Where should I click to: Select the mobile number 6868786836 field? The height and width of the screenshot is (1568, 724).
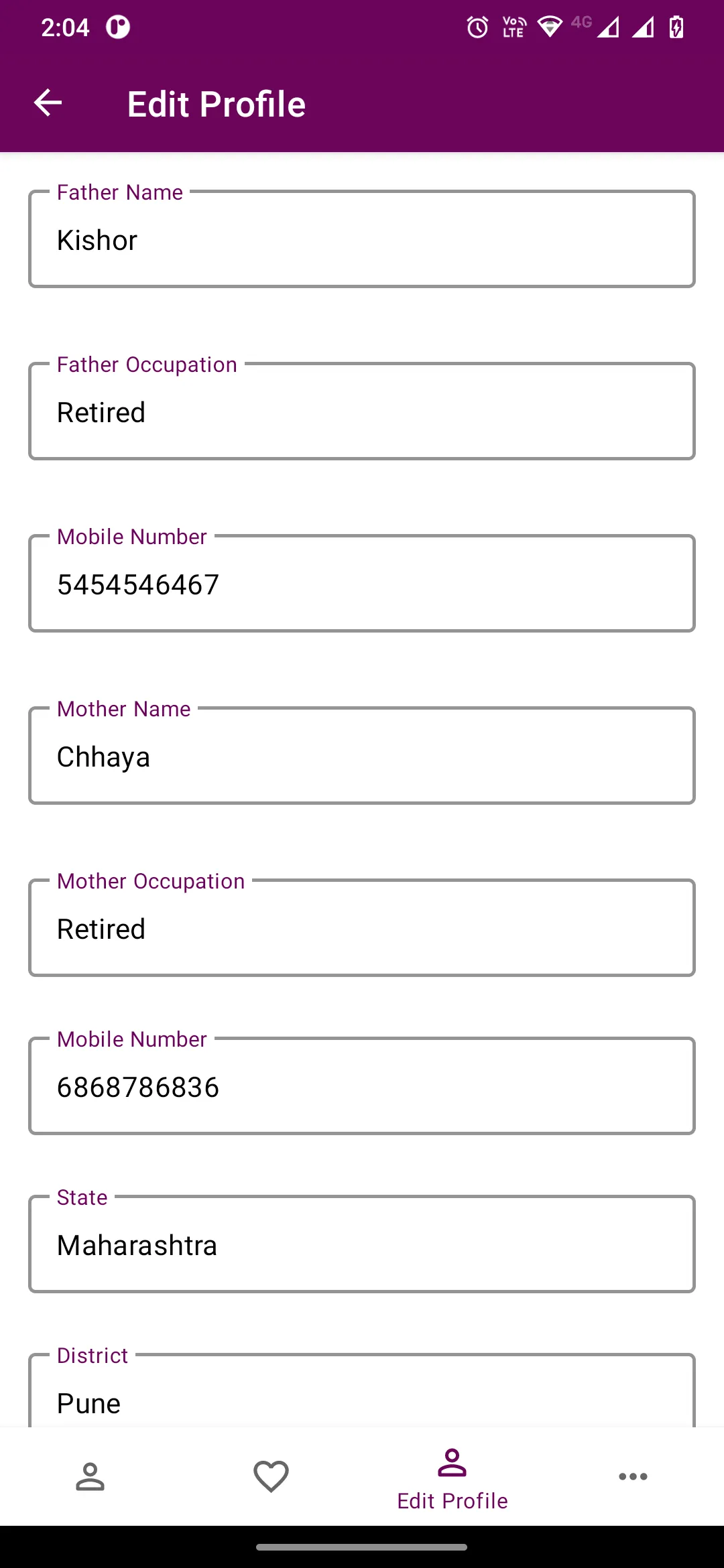[x=362, y=1086]
